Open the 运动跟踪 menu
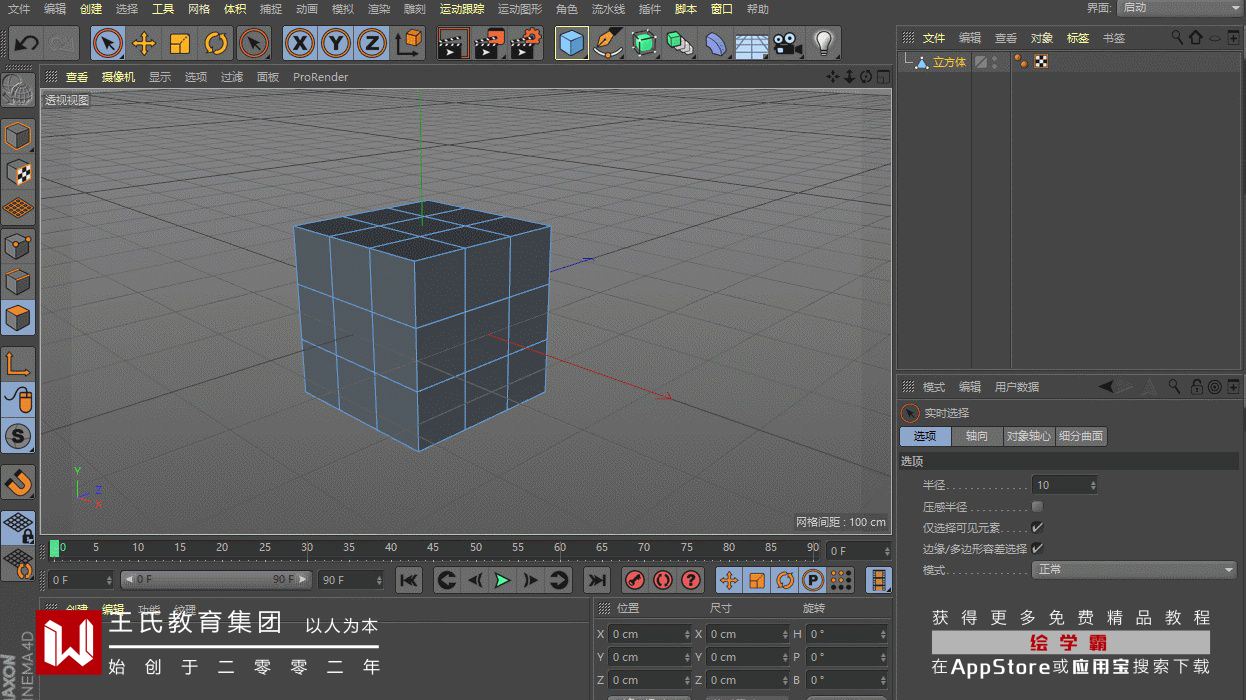Screen dimensions: 1246x700 461,9
